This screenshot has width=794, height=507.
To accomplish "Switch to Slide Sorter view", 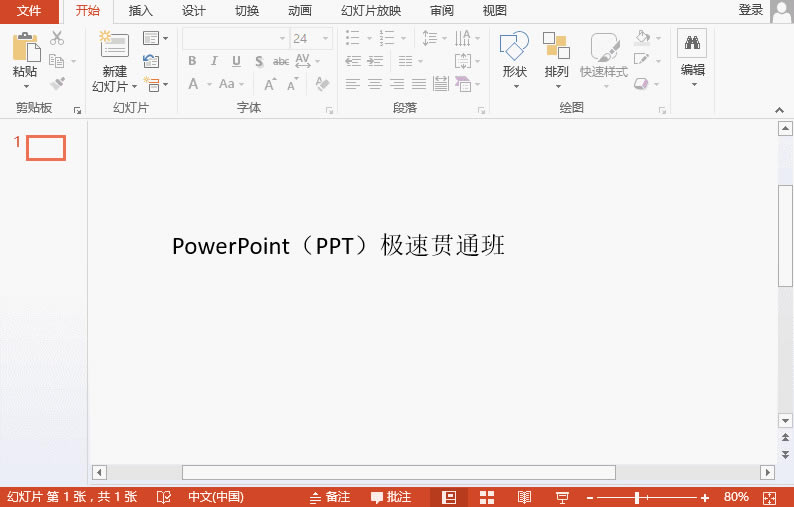I will point(487,497).
